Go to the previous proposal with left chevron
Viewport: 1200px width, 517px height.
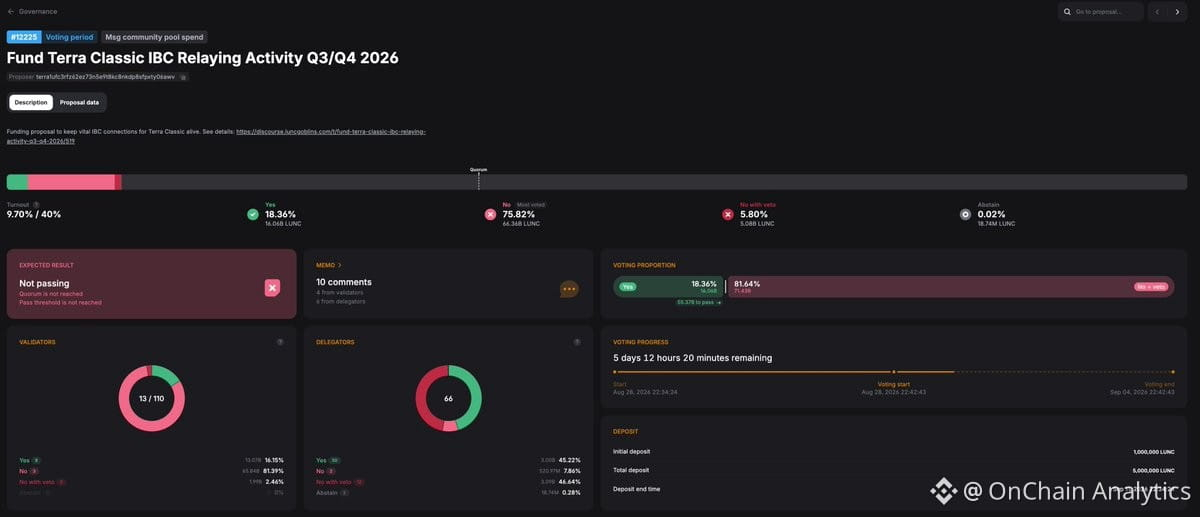[x=1157, y=12]
